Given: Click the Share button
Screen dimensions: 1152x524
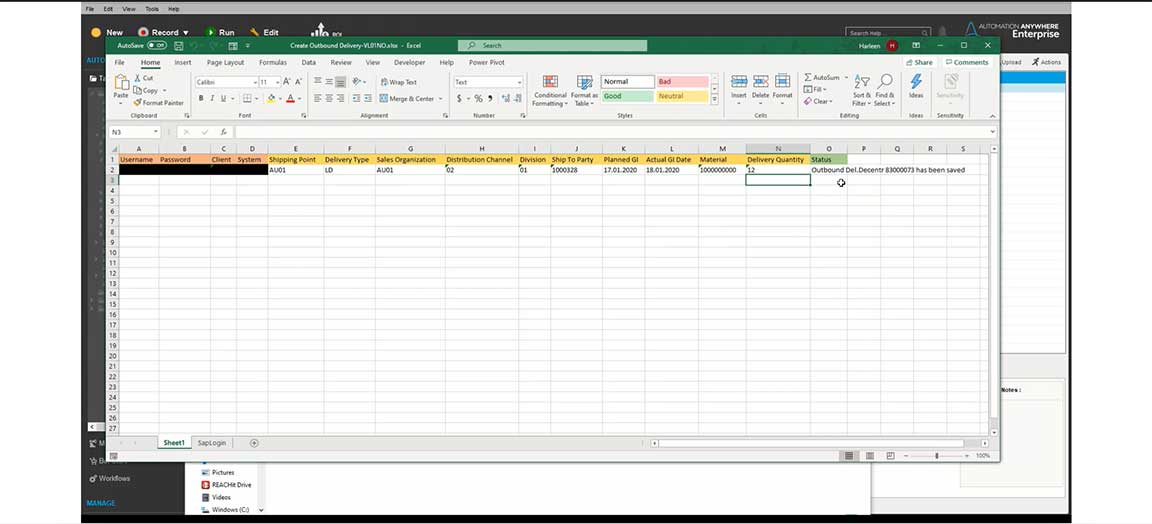Looking at the screenshot, I should pyautogui.click(x=918, y=62).
